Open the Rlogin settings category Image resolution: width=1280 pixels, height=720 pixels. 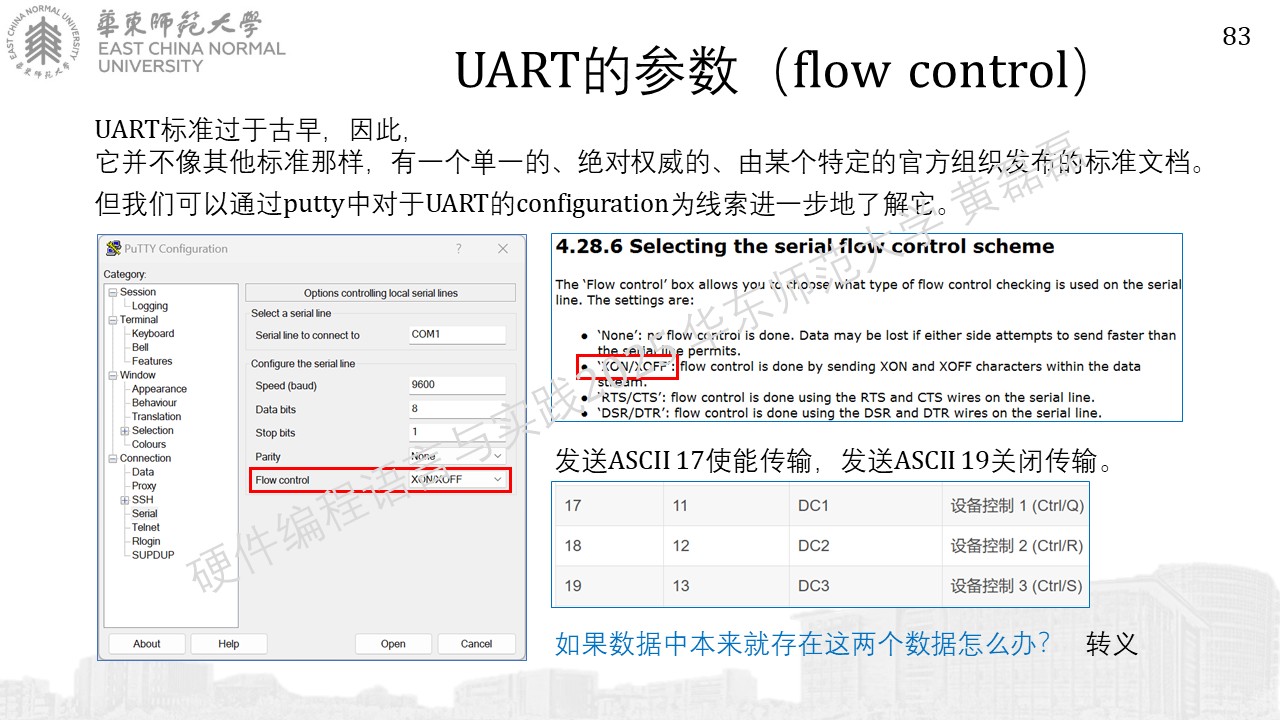click(146, 542)
